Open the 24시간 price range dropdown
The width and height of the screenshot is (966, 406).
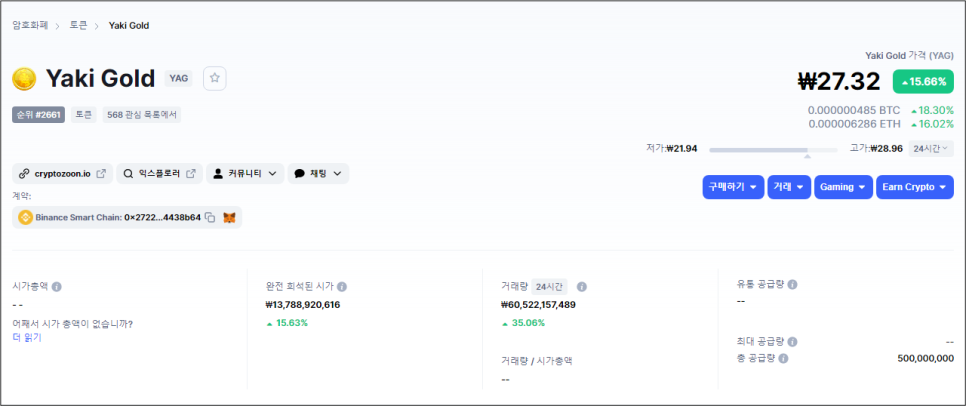931,148
